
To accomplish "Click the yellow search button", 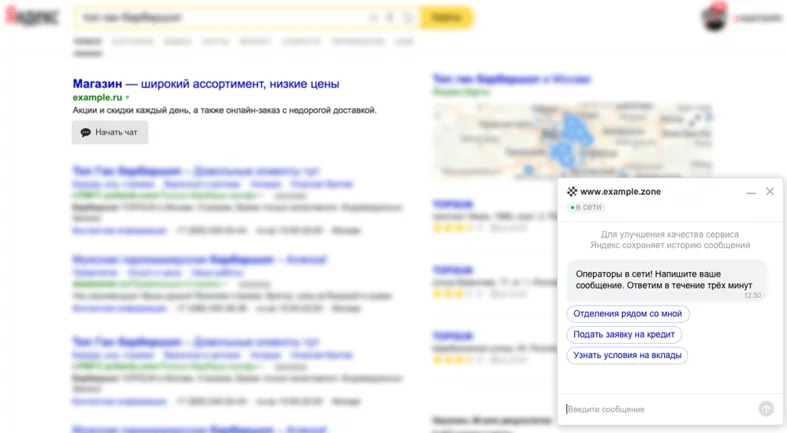I will pyautogui.click(x=446, y=18).
